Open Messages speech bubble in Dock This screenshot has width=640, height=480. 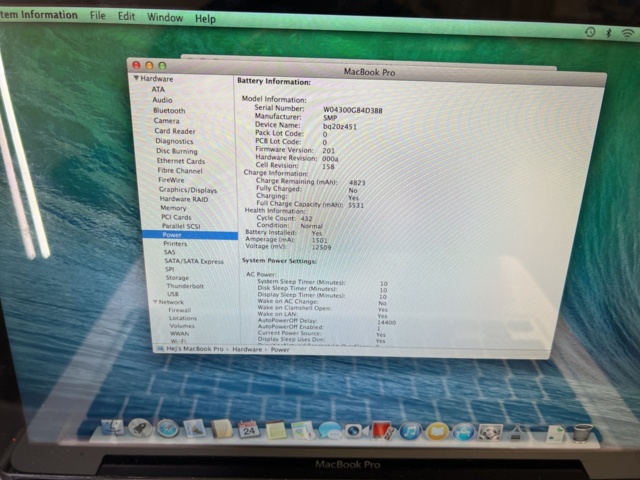(329, 431)
